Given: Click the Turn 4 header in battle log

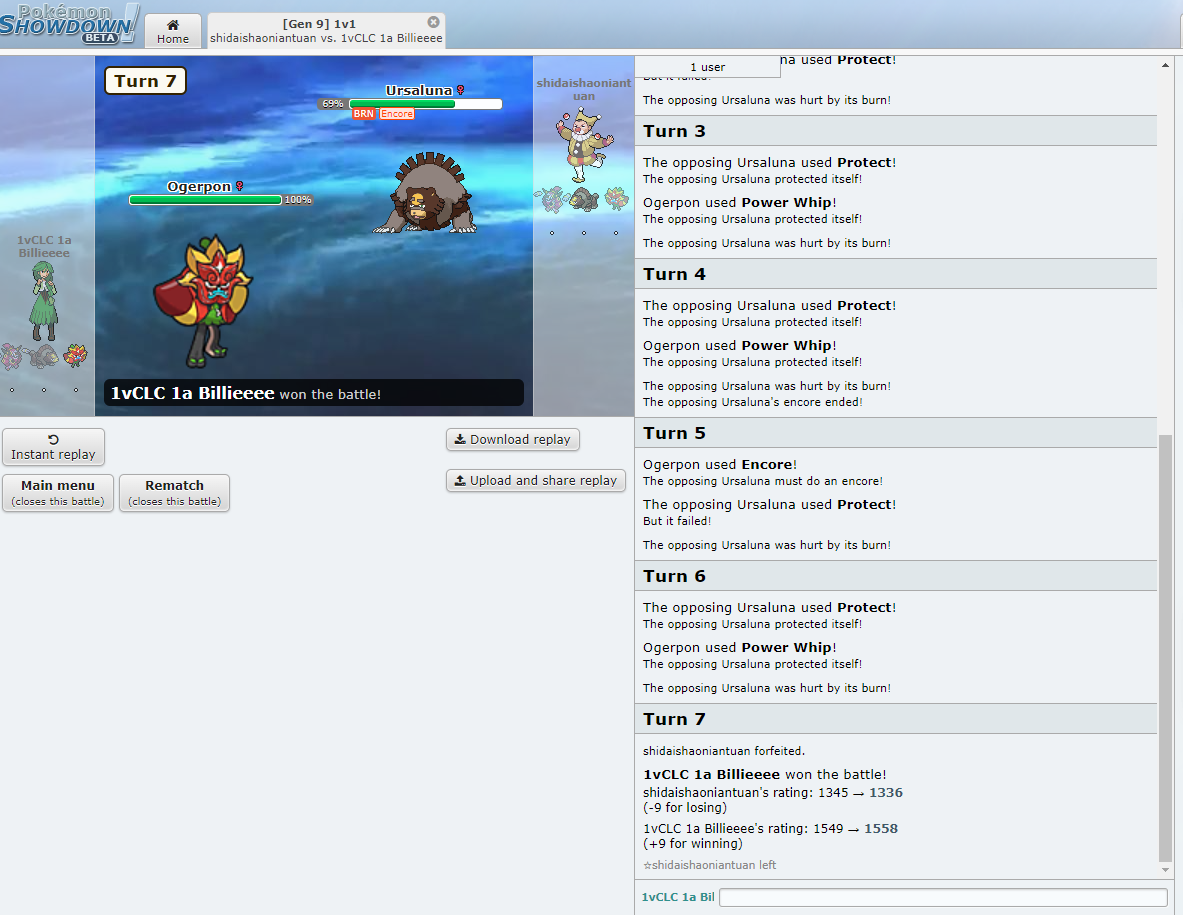Looking at the screenshot, I should 896,275.
